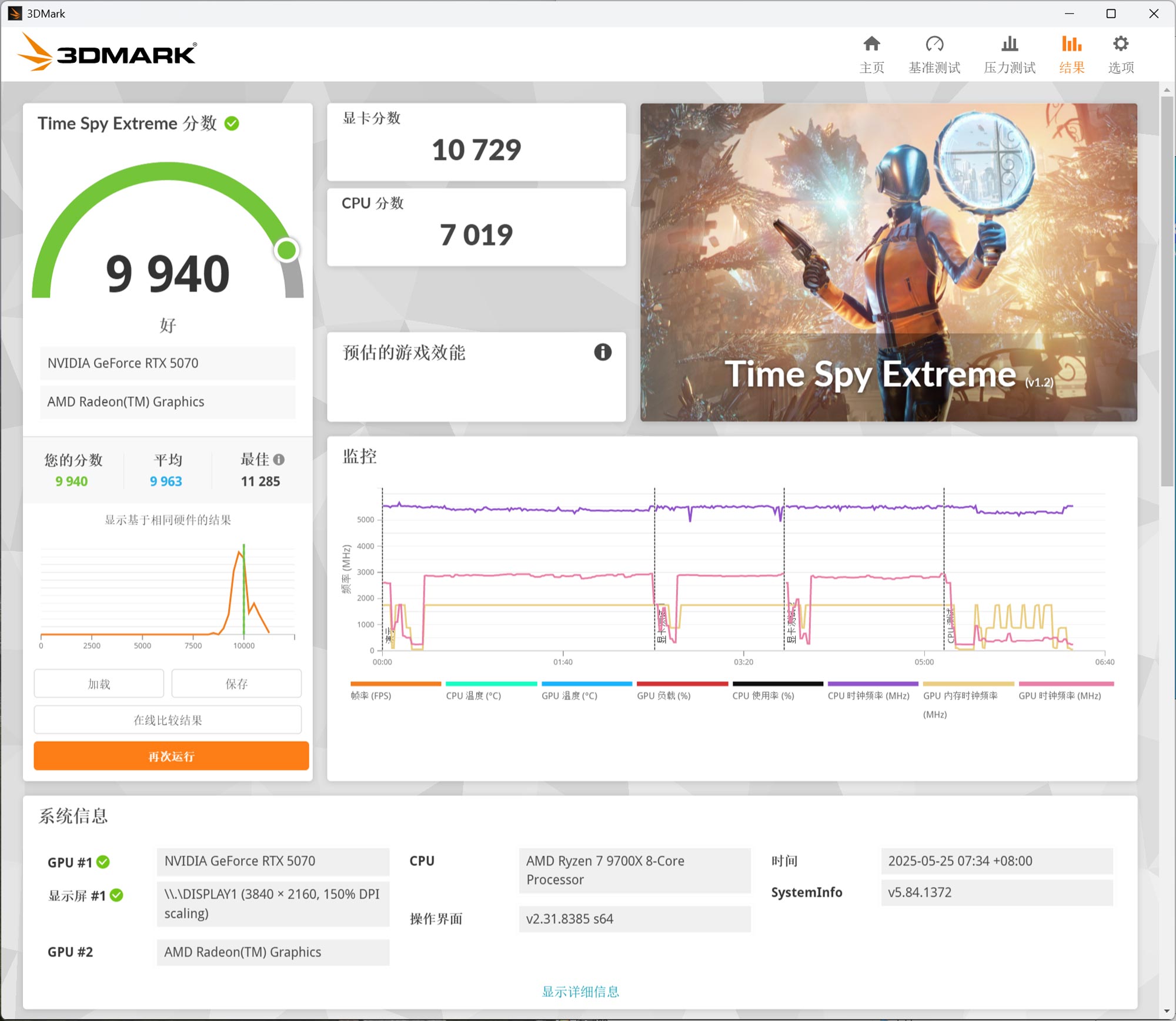The image size is (1176, 1021).
Task: Click green check next to GPU #1
Action: (x=103, y=862)
